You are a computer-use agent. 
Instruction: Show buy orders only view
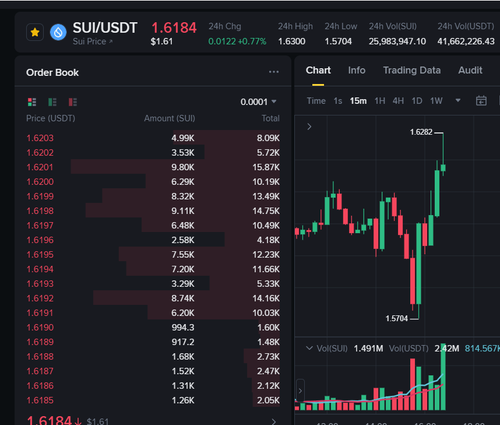pos(52,102)
